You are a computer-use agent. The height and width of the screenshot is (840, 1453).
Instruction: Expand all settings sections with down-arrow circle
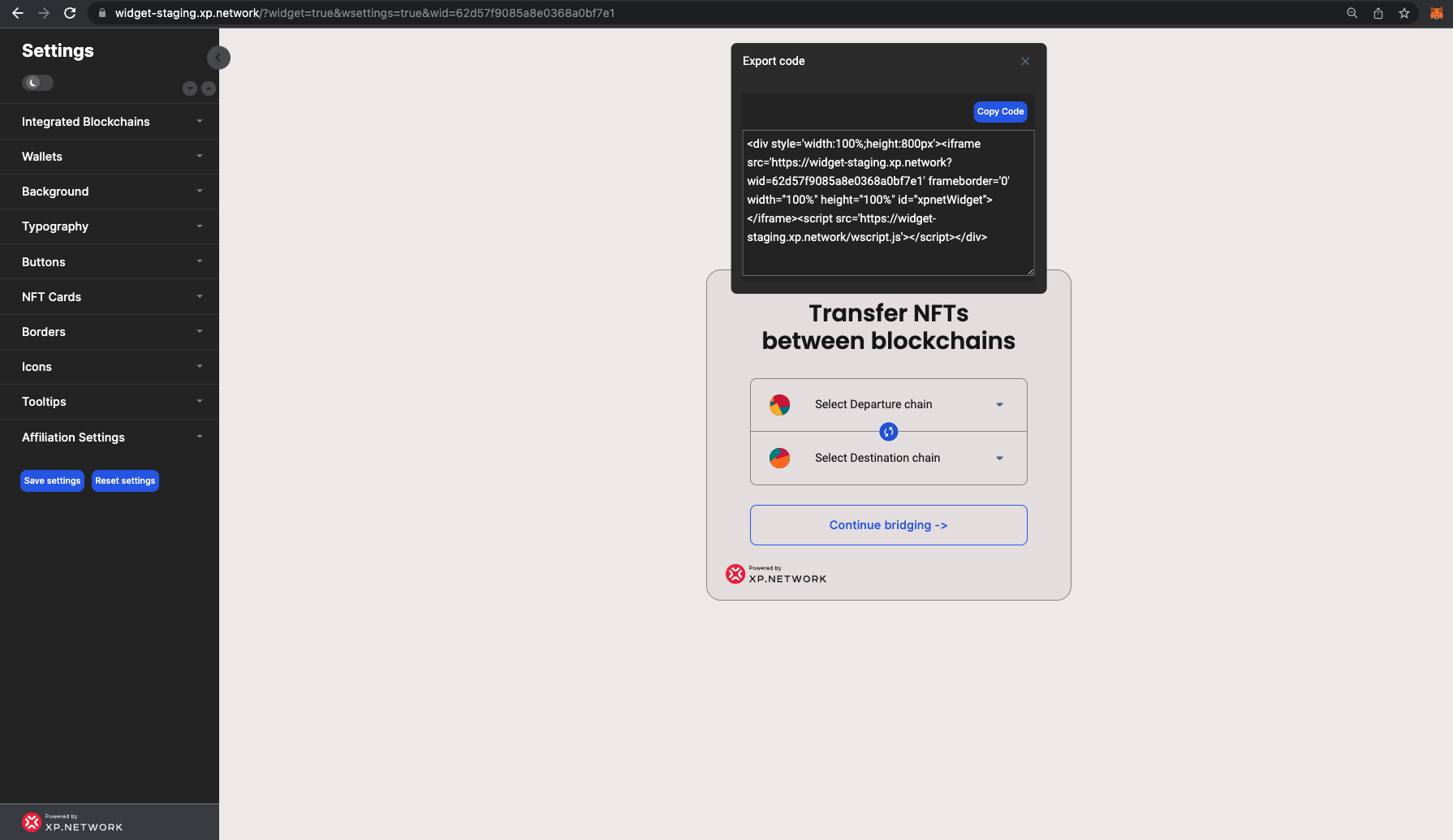tap(190, 88)
